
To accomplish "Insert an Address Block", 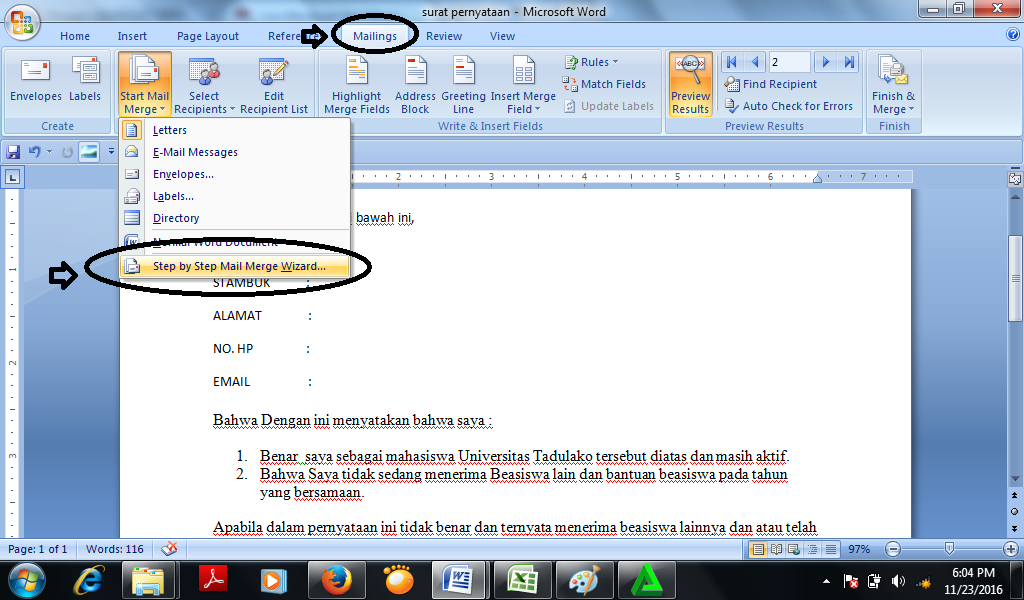I will 415,86.
